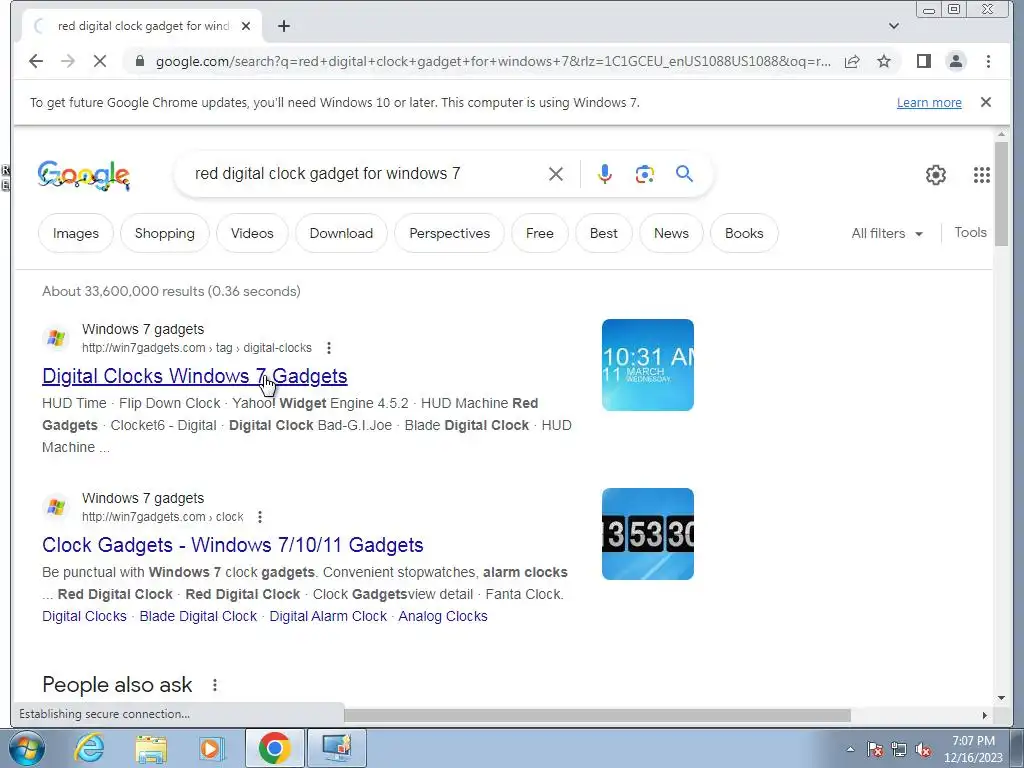
Task: Stop loading the page
Action: (100, 61)
